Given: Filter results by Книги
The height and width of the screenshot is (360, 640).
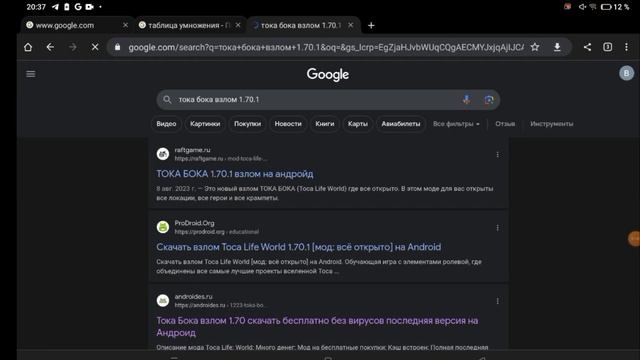Looking at the screenshot, I should point(324,124).
